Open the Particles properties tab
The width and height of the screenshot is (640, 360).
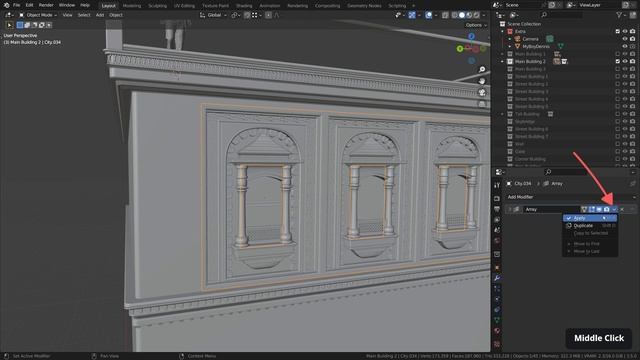click(497, 289)
